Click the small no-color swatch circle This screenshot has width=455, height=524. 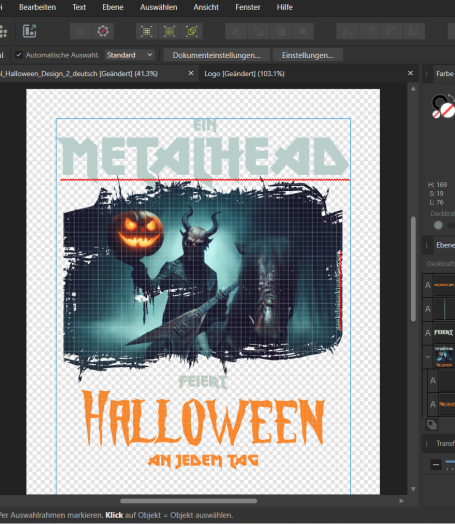pyautogui.click(x=436, y=114)
